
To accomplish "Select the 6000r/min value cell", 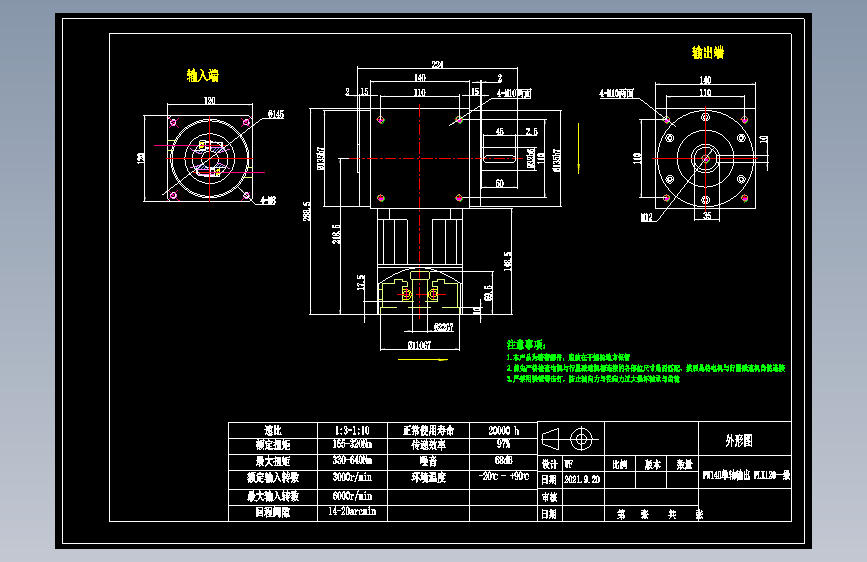I will [x=352, y=496].
